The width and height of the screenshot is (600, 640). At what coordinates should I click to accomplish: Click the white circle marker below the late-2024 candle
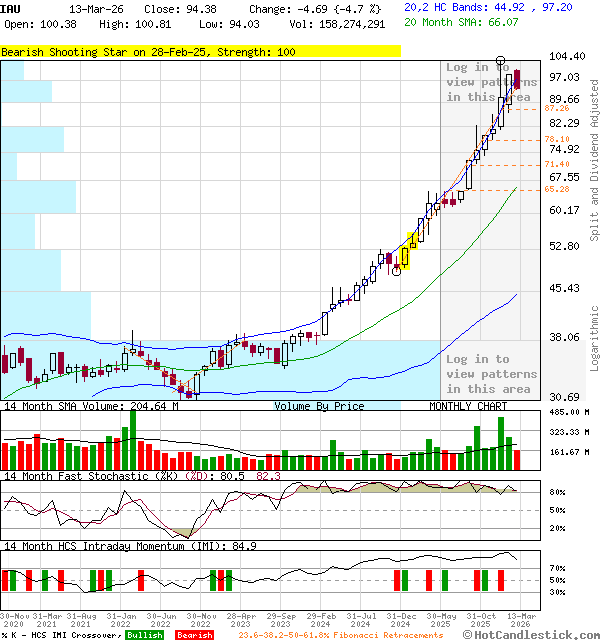tap(397, 271)
